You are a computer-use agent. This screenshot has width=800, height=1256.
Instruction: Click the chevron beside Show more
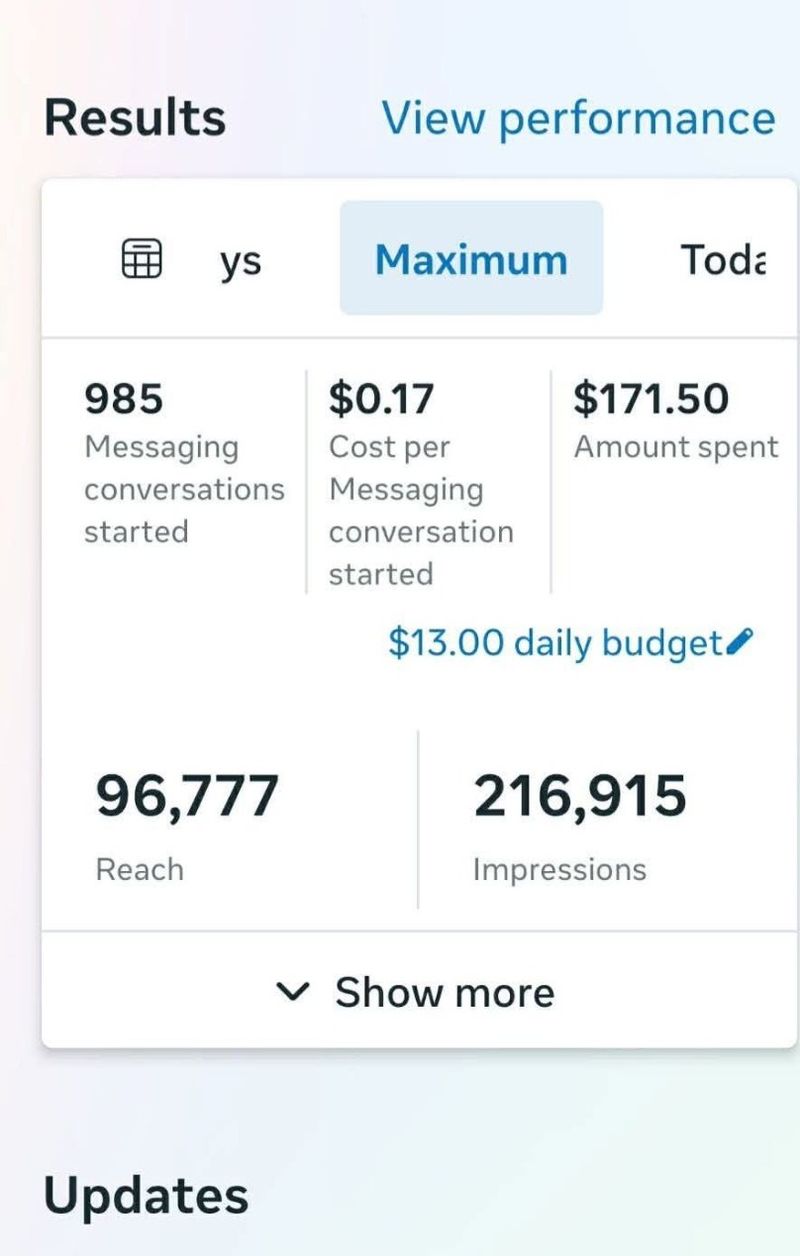tap(292, 992)
